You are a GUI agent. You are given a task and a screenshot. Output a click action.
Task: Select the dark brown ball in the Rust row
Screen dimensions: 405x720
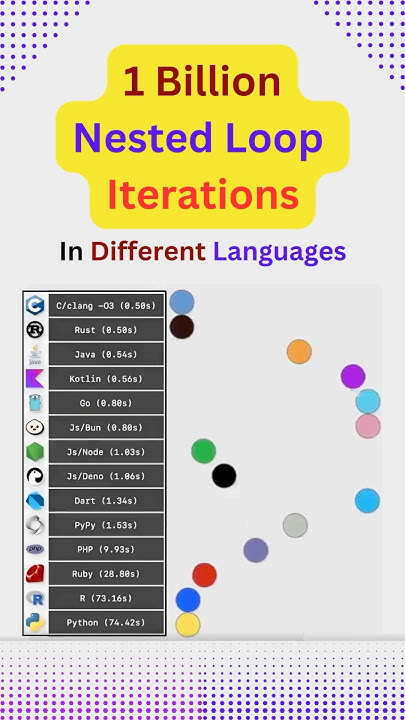(182, 327)
